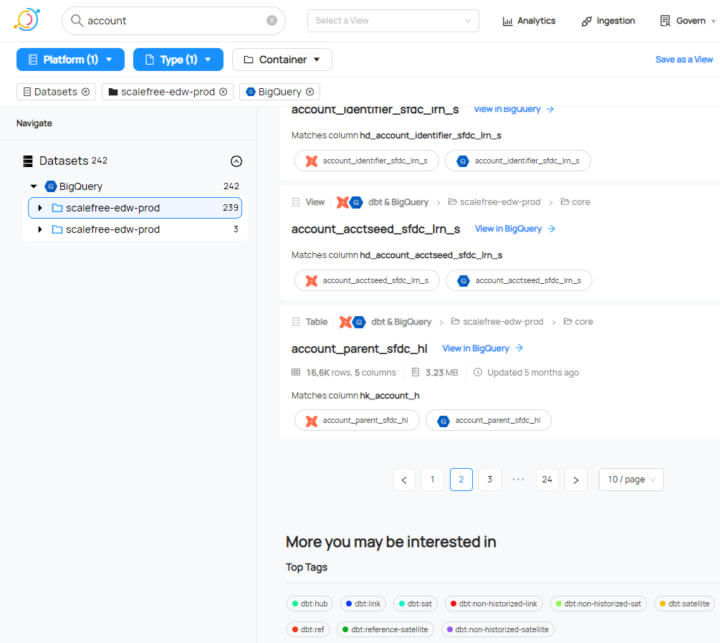Remove the scalefree-edw-prod filter chip
Viewport: 720px width, 643px height.
pos(224,92)
